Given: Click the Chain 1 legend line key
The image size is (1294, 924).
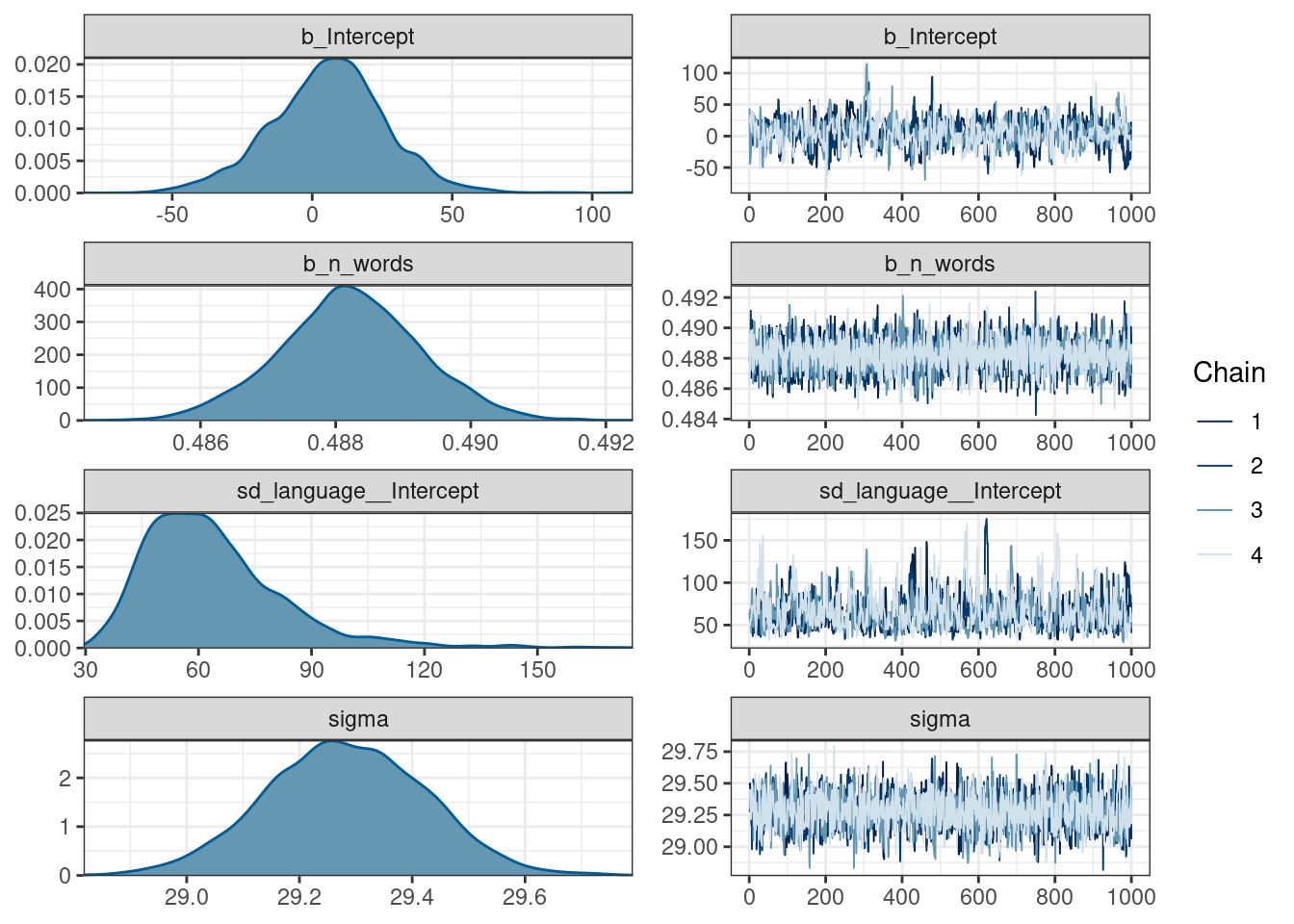Looking at the screenshot, I should coord(1215,422).
